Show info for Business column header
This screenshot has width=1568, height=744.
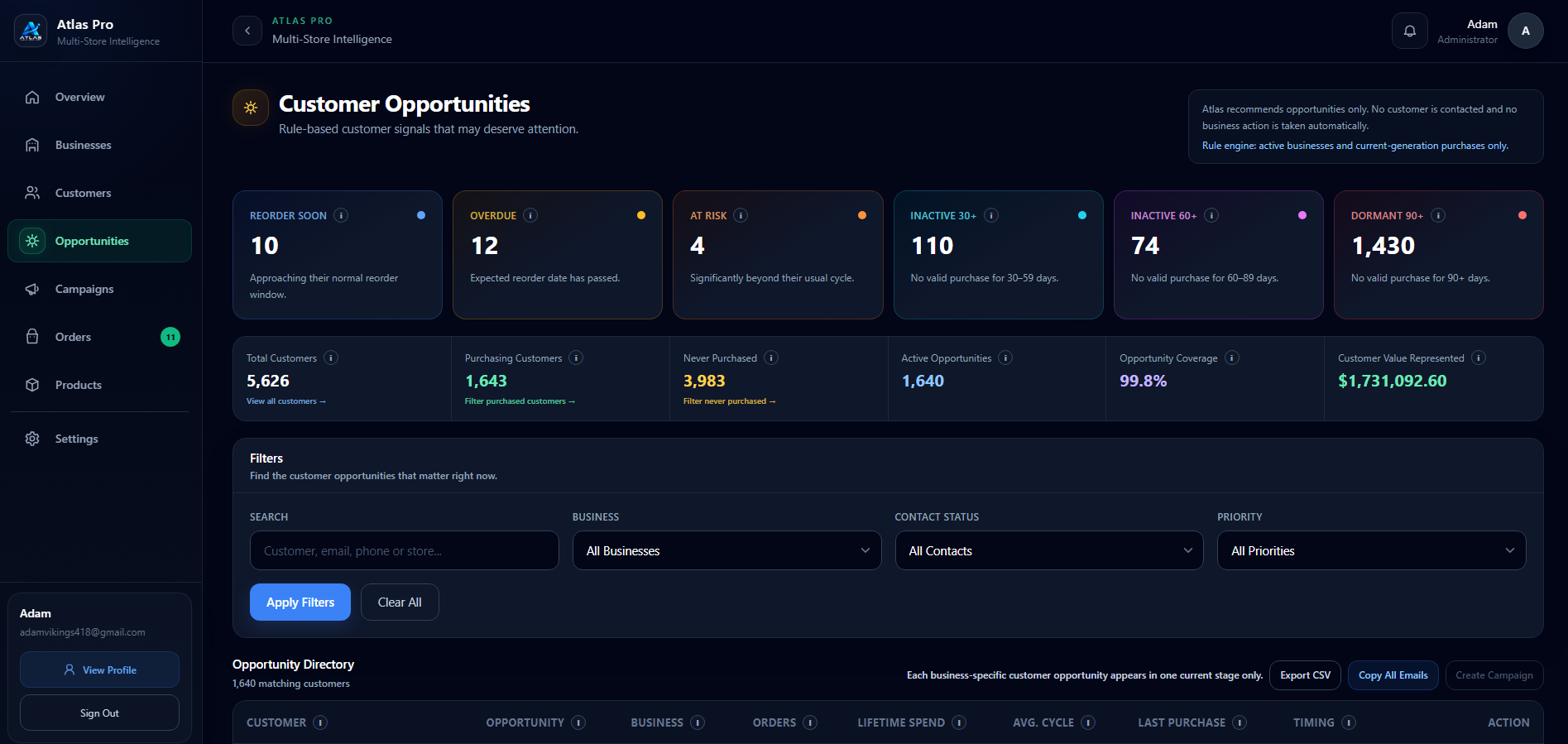pyautogui.click(x=698, y=722)
